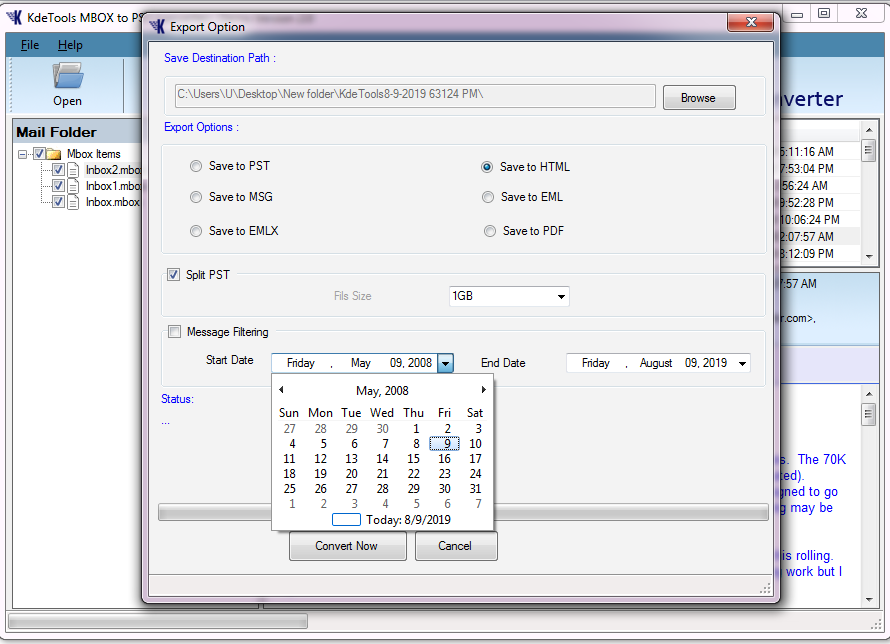The image size is (890, 644).
Task: Select the Save to PST option
Action: [x=197, y=166]
